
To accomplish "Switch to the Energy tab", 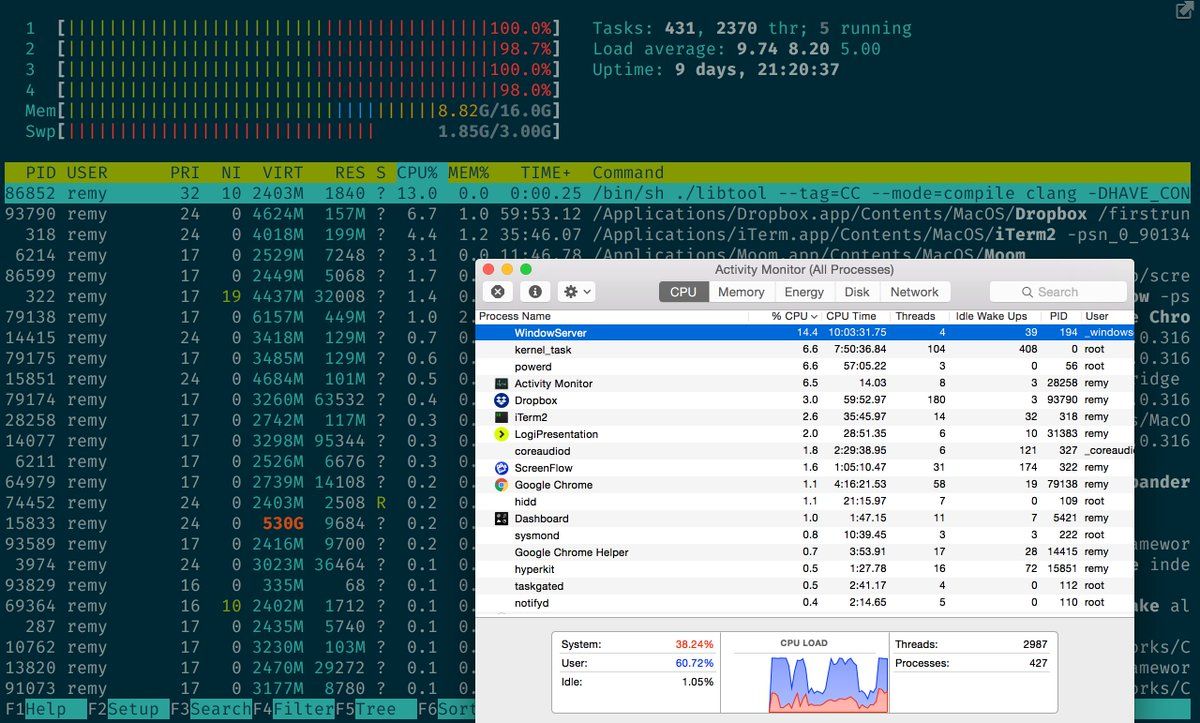I will click(x=804, y=292).
